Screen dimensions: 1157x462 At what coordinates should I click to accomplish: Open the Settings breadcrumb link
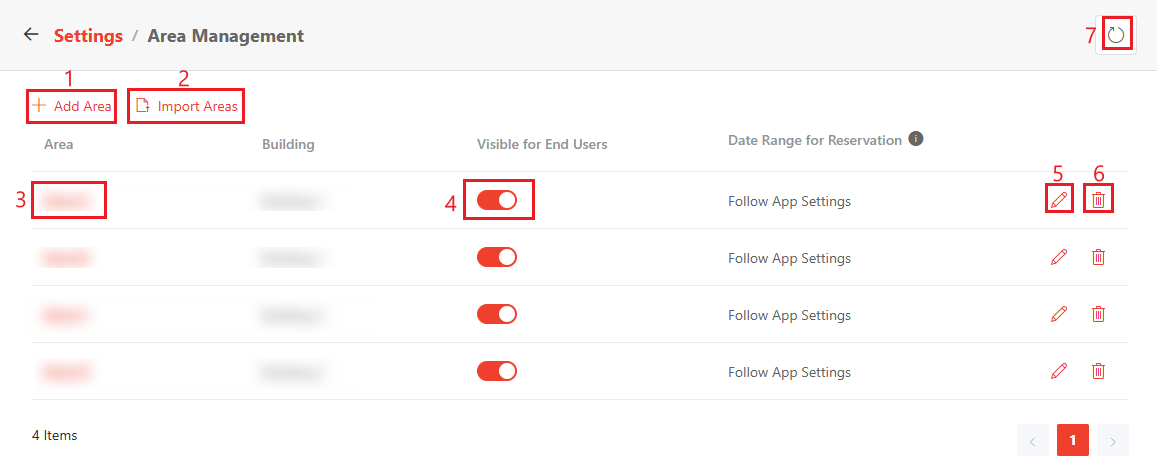coord(88,36)
